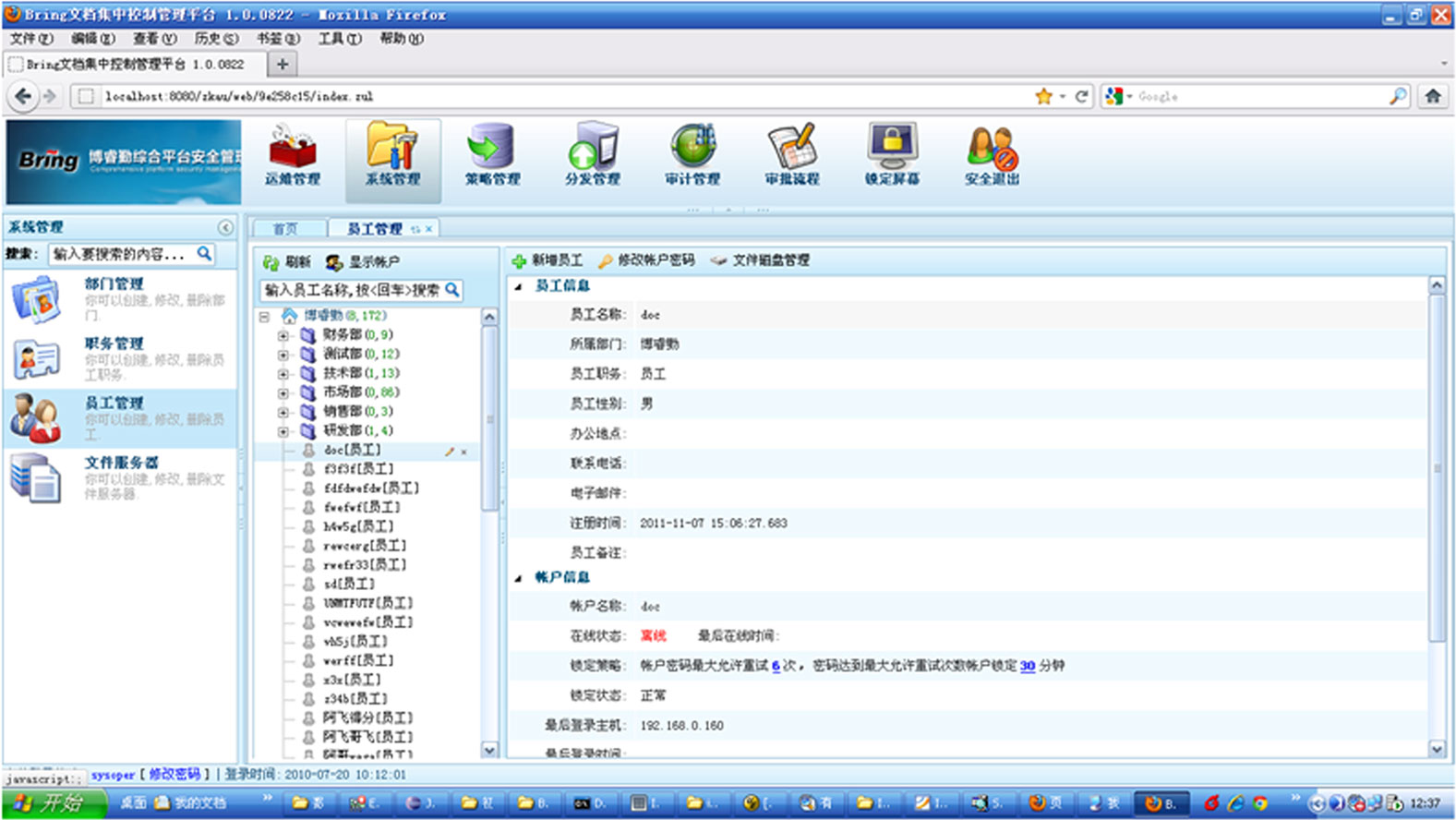Open 策略管理 database icon
This screenshot has height=820, width=1456.
pyautogui.click(x=492, y=156)
